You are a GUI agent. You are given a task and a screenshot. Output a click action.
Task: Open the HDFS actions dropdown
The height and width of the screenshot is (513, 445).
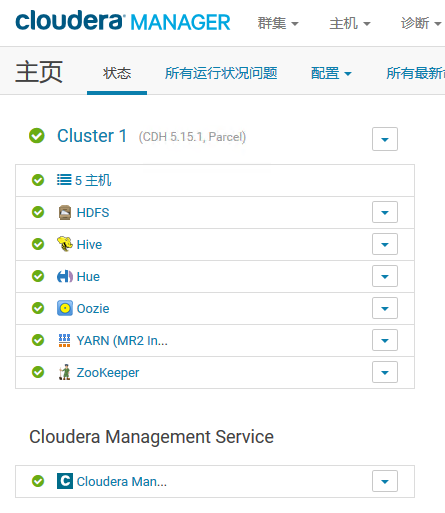coord(385,212)
